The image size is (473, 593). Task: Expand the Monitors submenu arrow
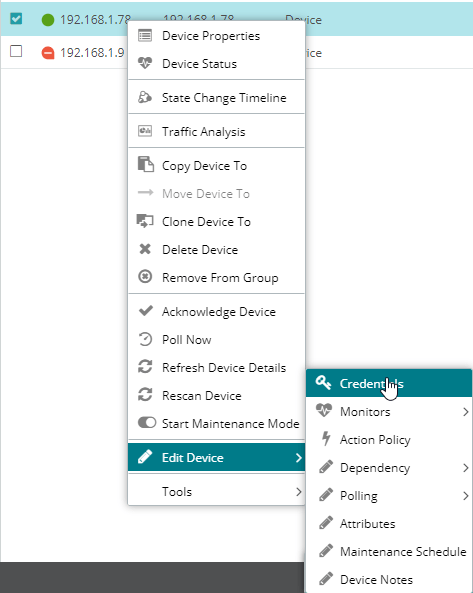(465, 412)
